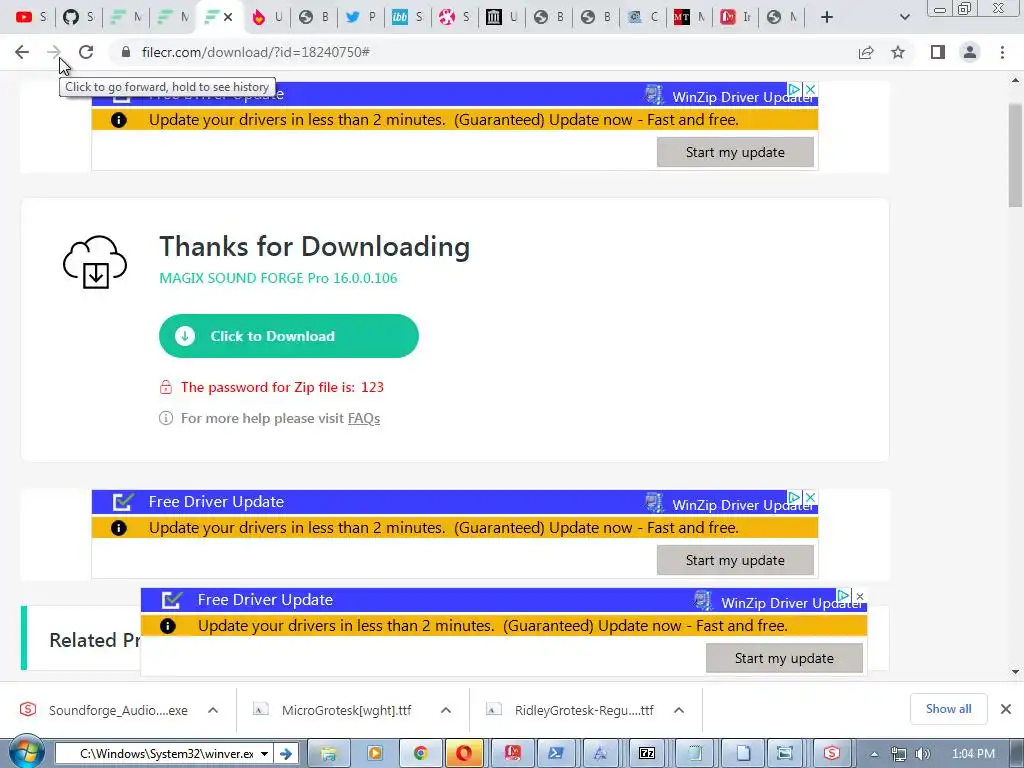
Task: Click Show all downloads
Action: tap(948, 709)
